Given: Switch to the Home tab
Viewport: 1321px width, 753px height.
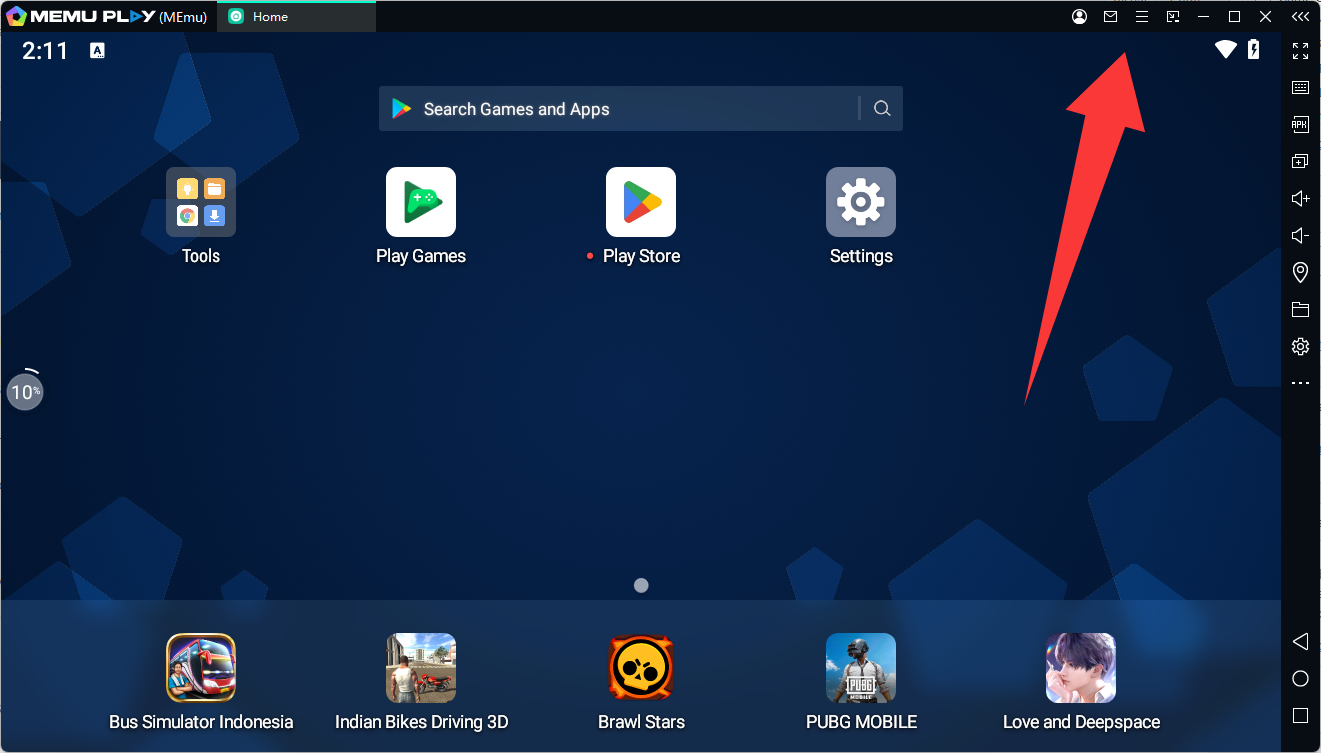Looking at the screenshot, I should click(x=297, y=17).
